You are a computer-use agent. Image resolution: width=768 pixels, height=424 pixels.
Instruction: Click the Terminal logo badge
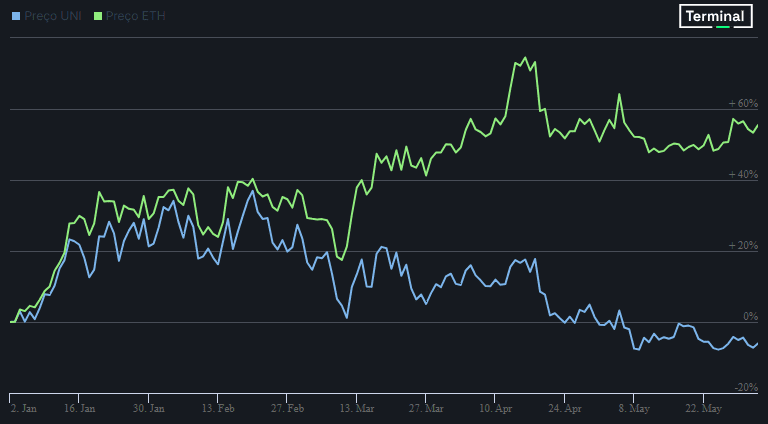(716, 16)
